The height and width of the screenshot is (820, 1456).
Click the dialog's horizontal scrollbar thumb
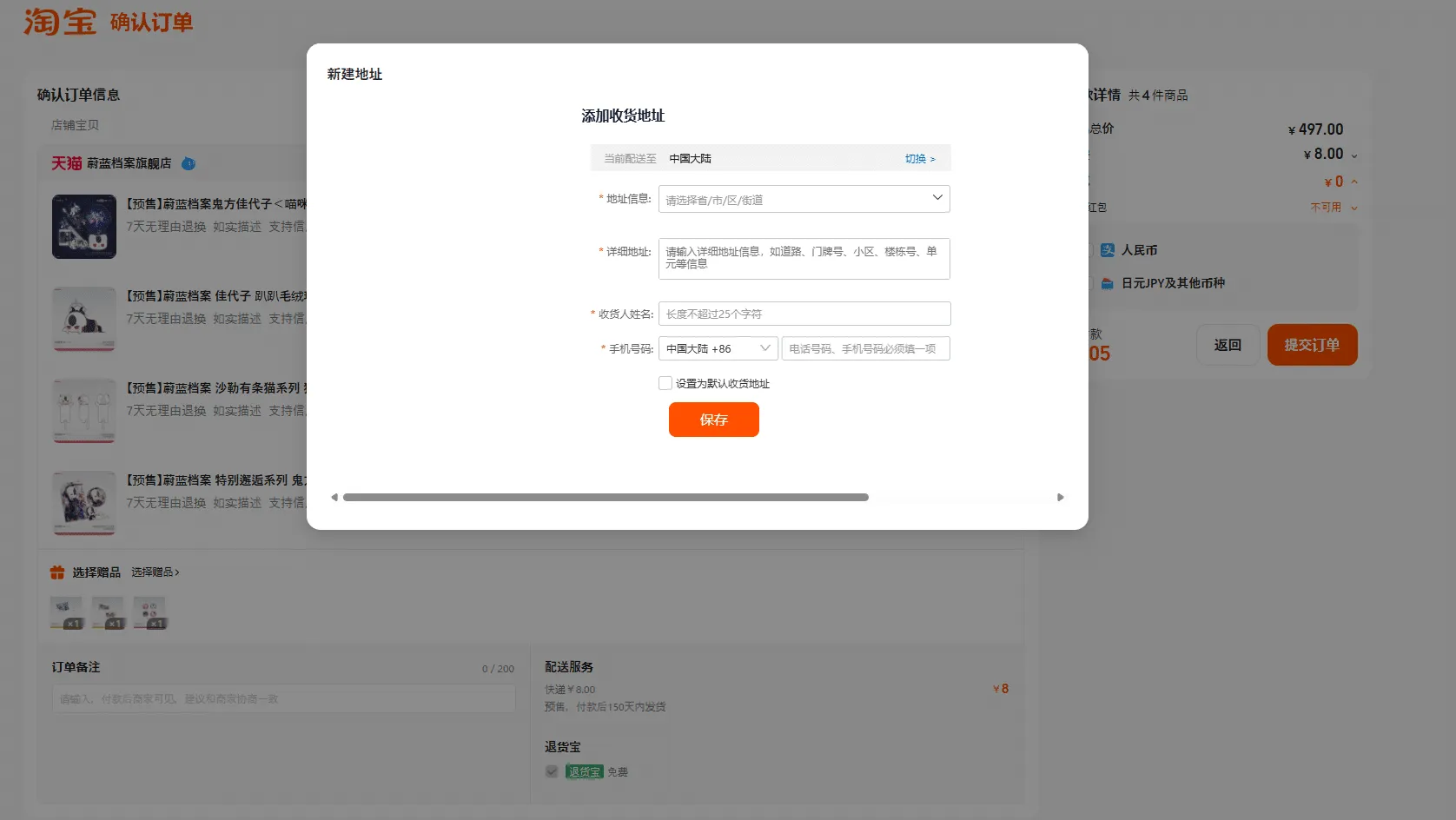pyautogui.click(x=606, y=498)
